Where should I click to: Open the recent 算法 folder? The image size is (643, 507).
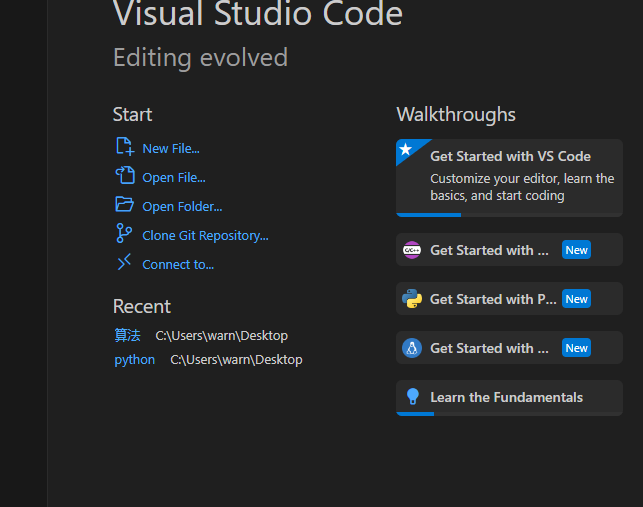127,336
